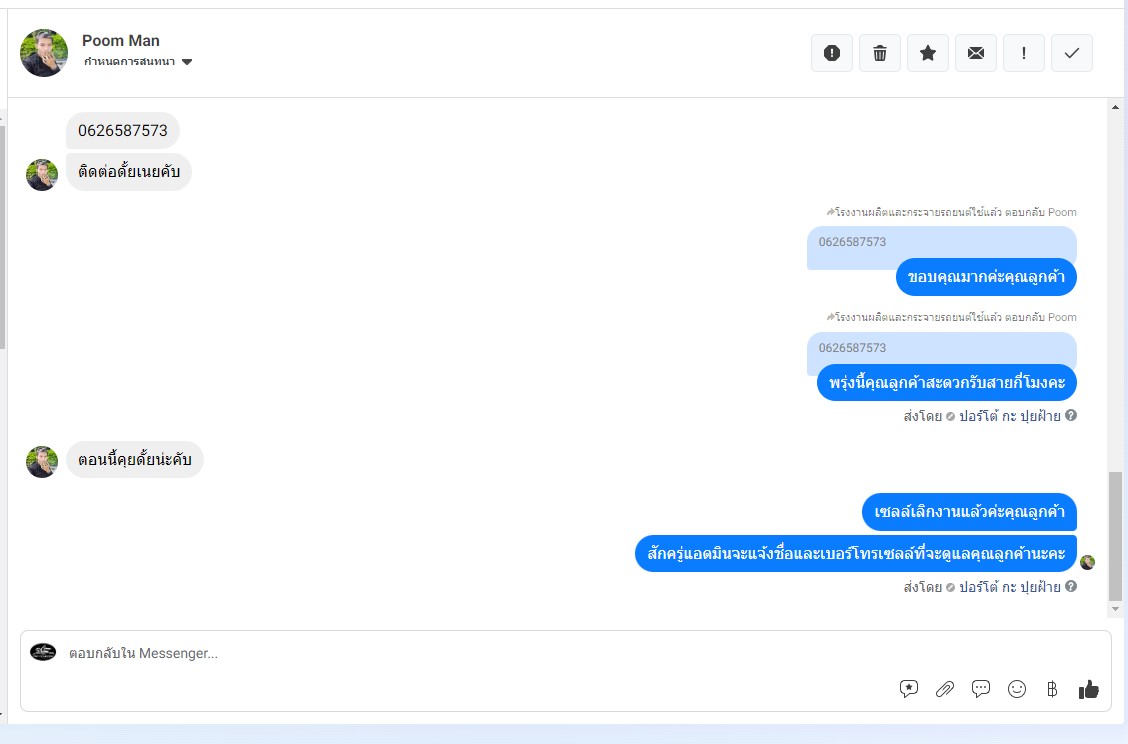The height and width of the screenshot is (744, 1128).
Task: Click the chat scrollbar down arrow
Action: click(1115, 609)
